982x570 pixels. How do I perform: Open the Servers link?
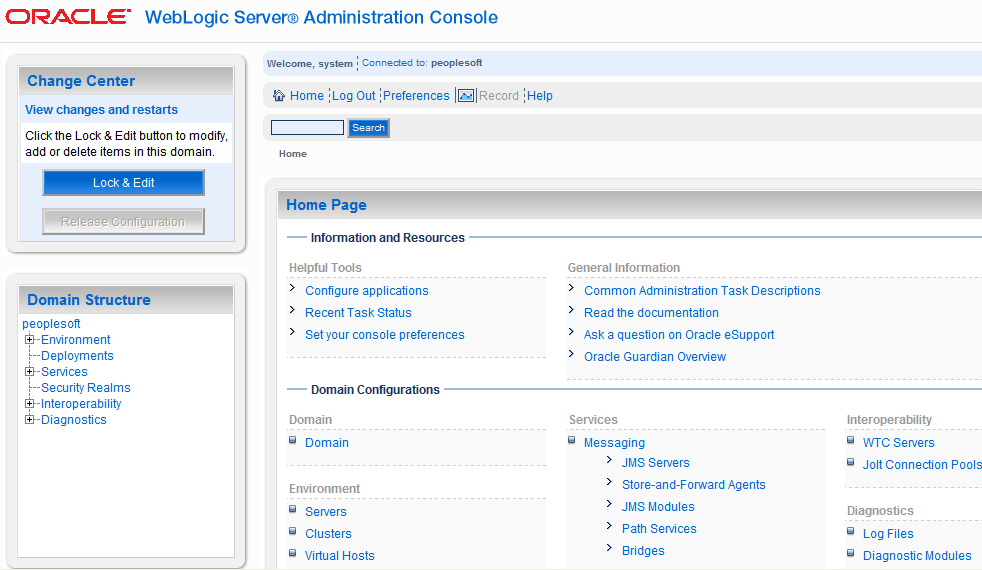(326, 512)
